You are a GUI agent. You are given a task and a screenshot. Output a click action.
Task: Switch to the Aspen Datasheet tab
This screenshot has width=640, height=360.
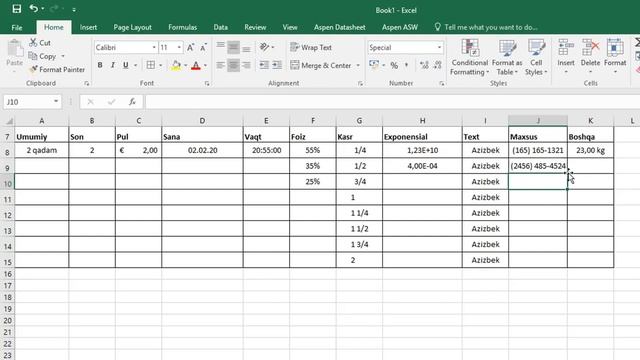pyautogui.click(x=340, y=27)
